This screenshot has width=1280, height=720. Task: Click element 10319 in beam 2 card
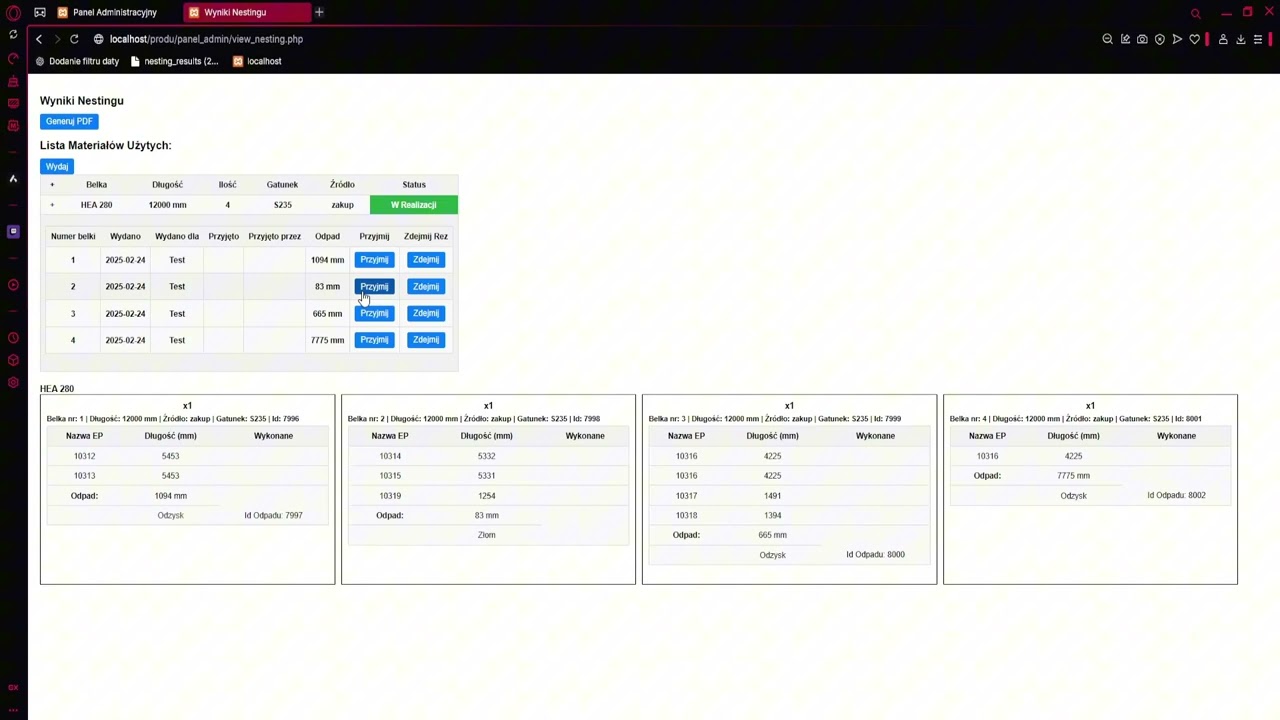[x=390, y=495]
